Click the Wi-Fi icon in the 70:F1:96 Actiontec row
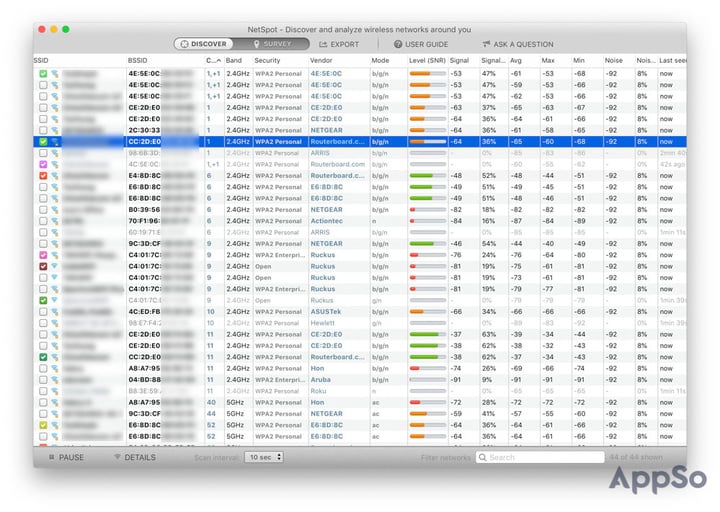Viewport: 720px width, 512px height. tap(55, 221)
